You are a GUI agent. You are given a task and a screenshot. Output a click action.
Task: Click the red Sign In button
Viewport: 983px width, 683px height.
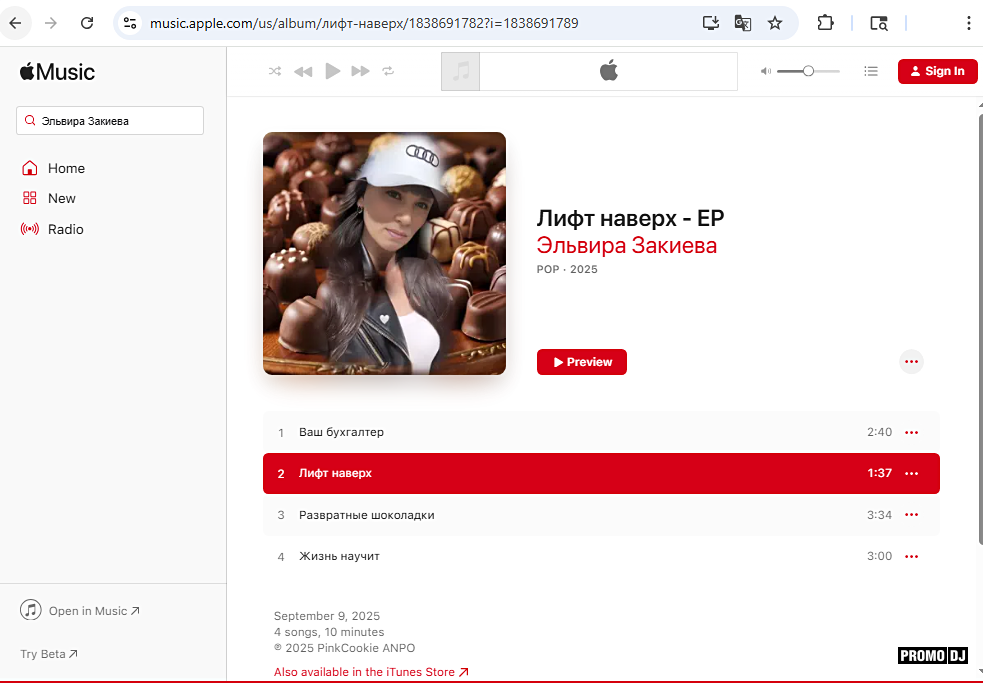point(937,71)
